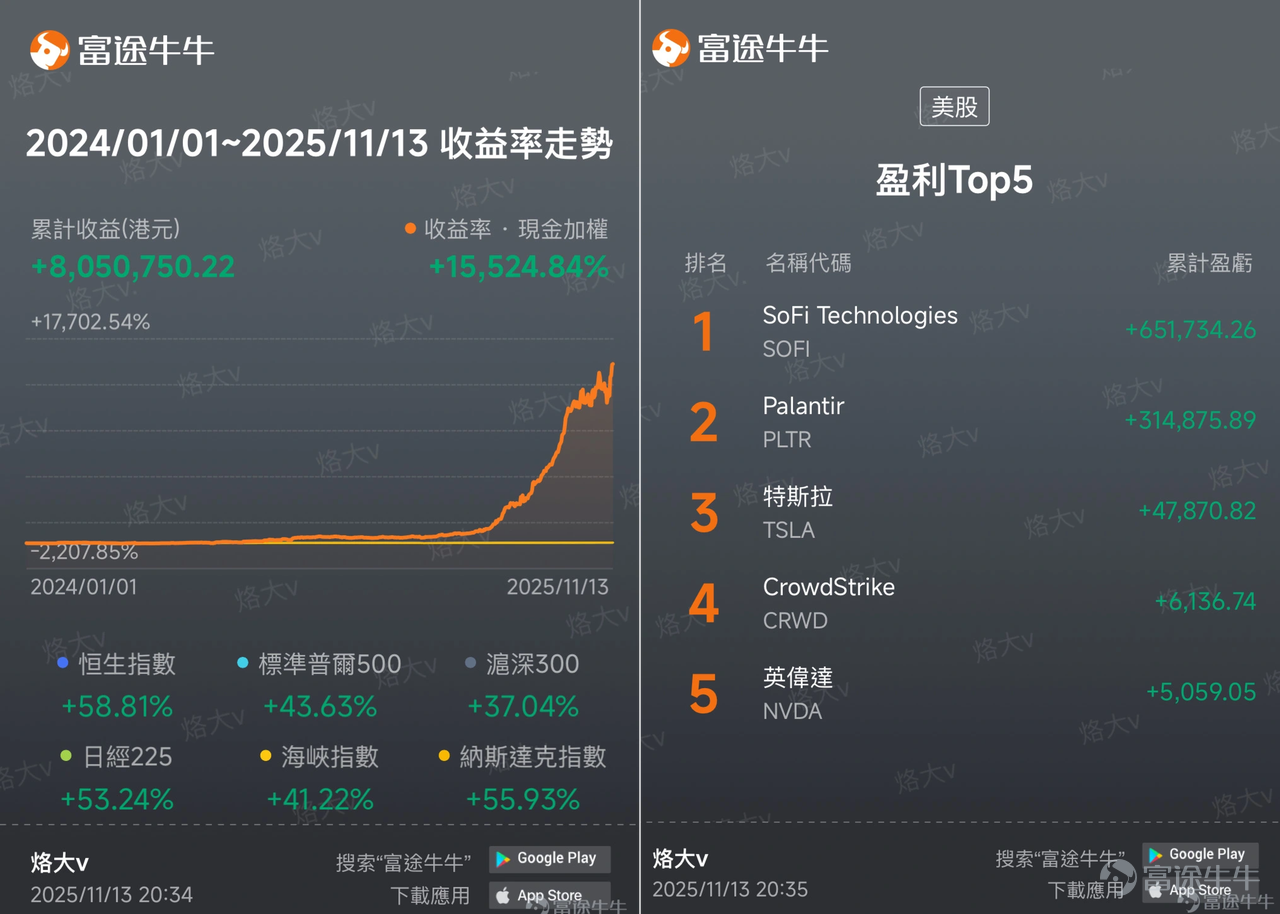Click the chart min label -2,207.85%
1280x914 pixels.
pos(84,552)
